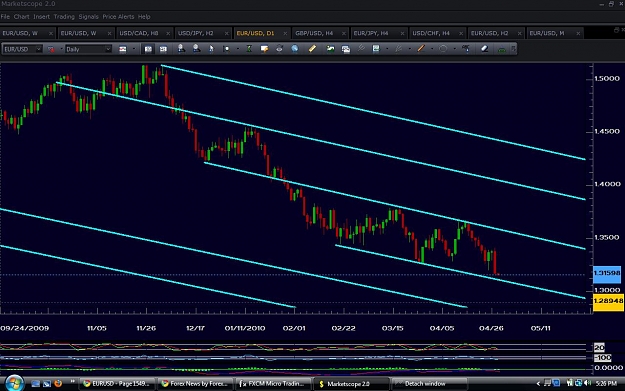
Task: Click the 01/11/2010 date axis label
Action: tap(245, 328)
